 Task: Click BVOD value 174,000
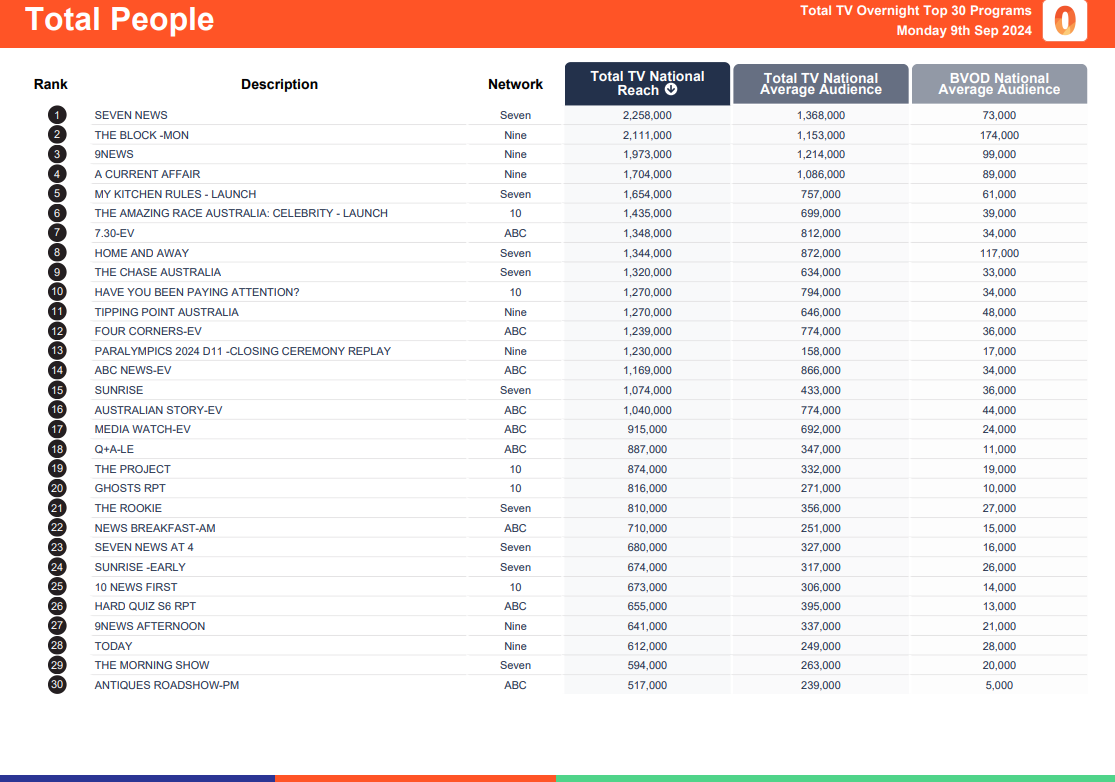[999, 135]
